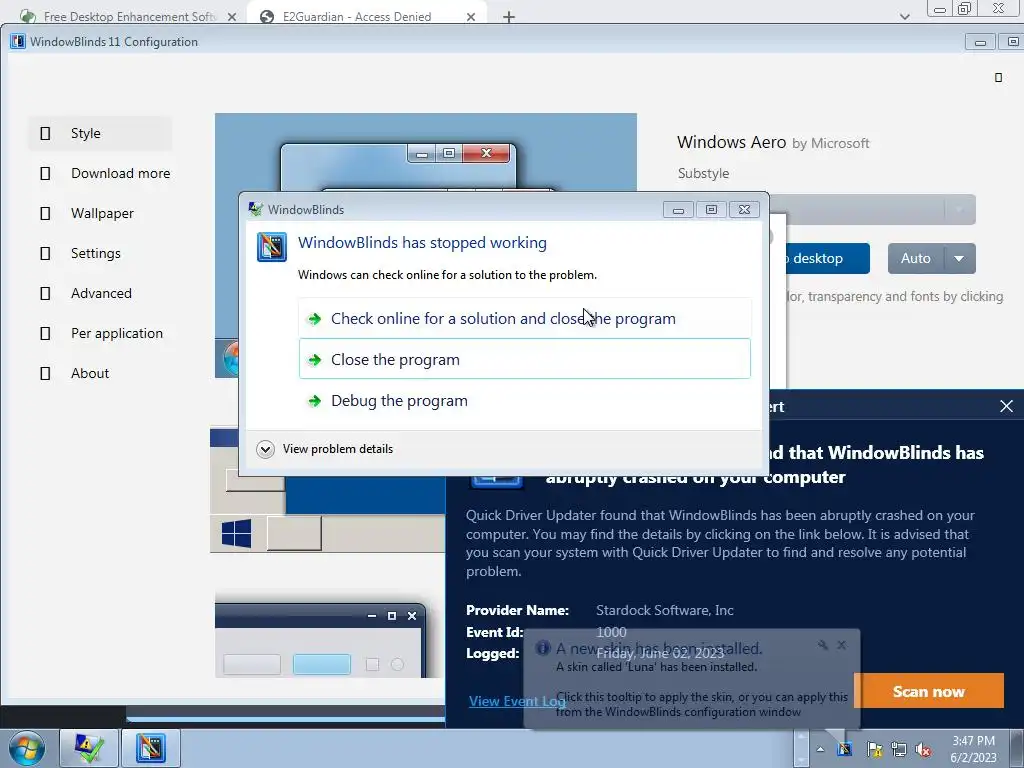The height and width of the screenshot is (768, 1024).
Task: Click the Style sidebar icon
Action: tap(45, 133)
